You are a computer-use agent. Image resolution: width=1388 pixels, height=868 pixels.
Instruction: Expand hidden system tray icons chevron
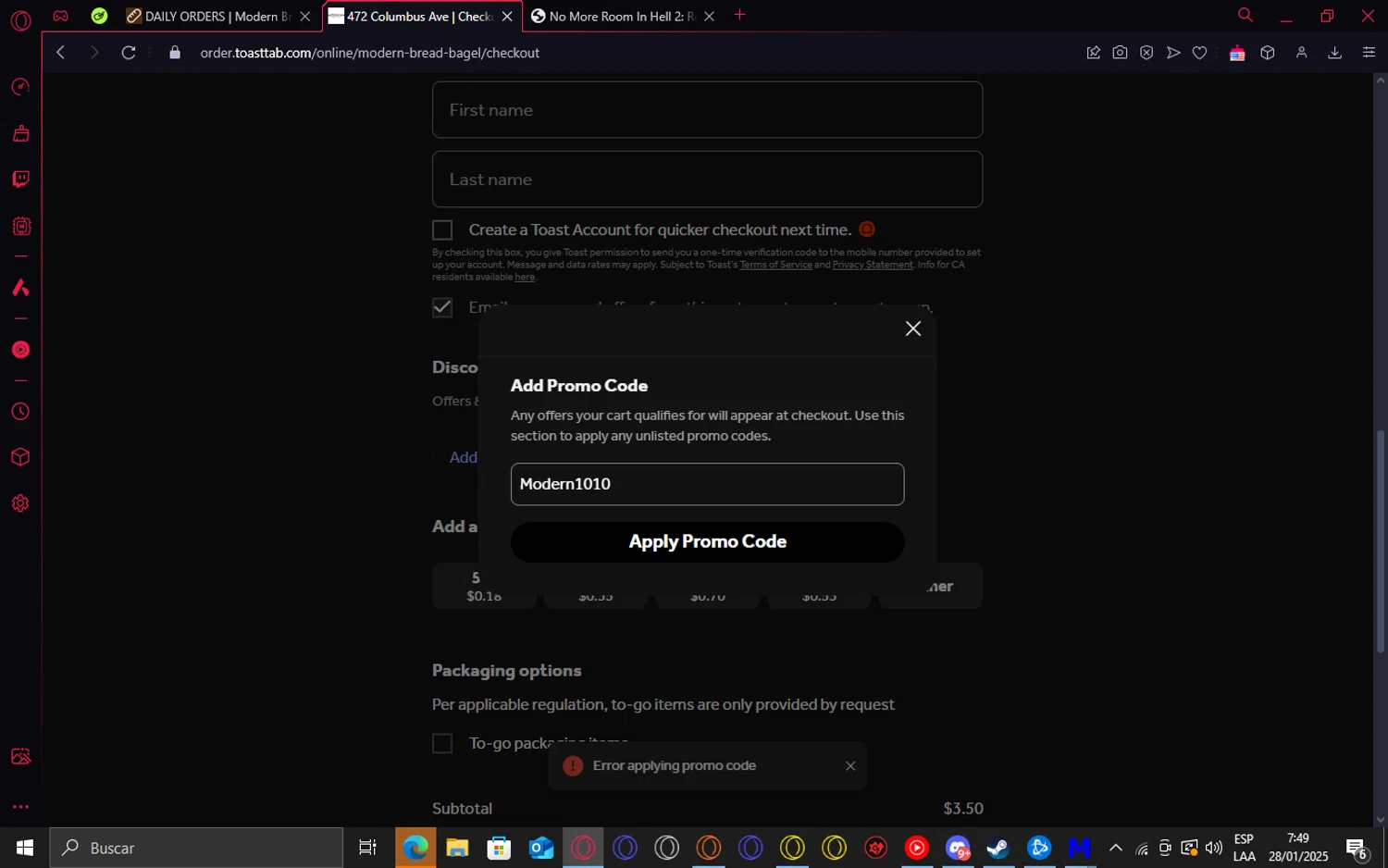pos(1116,848)
